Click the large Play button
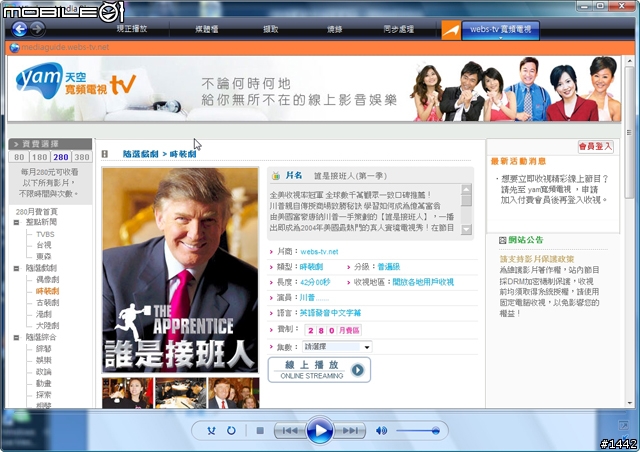 point(320,430)
